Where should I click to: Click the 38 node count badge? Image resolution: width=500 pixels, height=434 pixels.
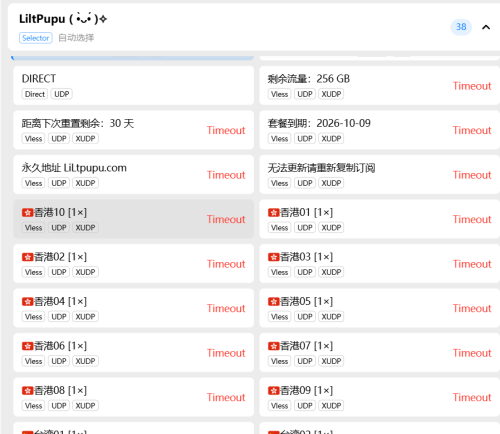point(461,27)
